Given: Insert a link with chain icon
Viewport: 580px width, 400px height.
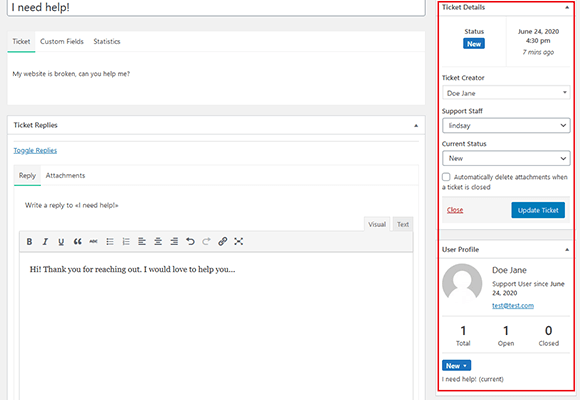Looking at the screenshot, I should [222, 242].
